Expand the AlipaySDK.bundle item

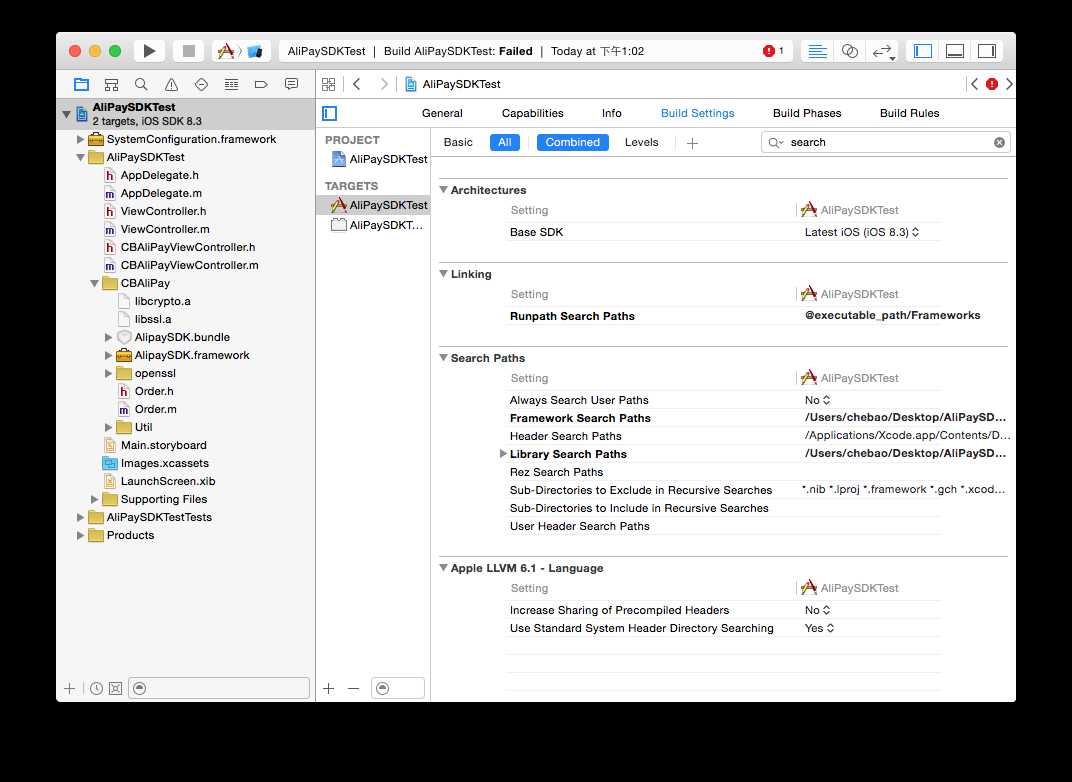tap(108, 337)
